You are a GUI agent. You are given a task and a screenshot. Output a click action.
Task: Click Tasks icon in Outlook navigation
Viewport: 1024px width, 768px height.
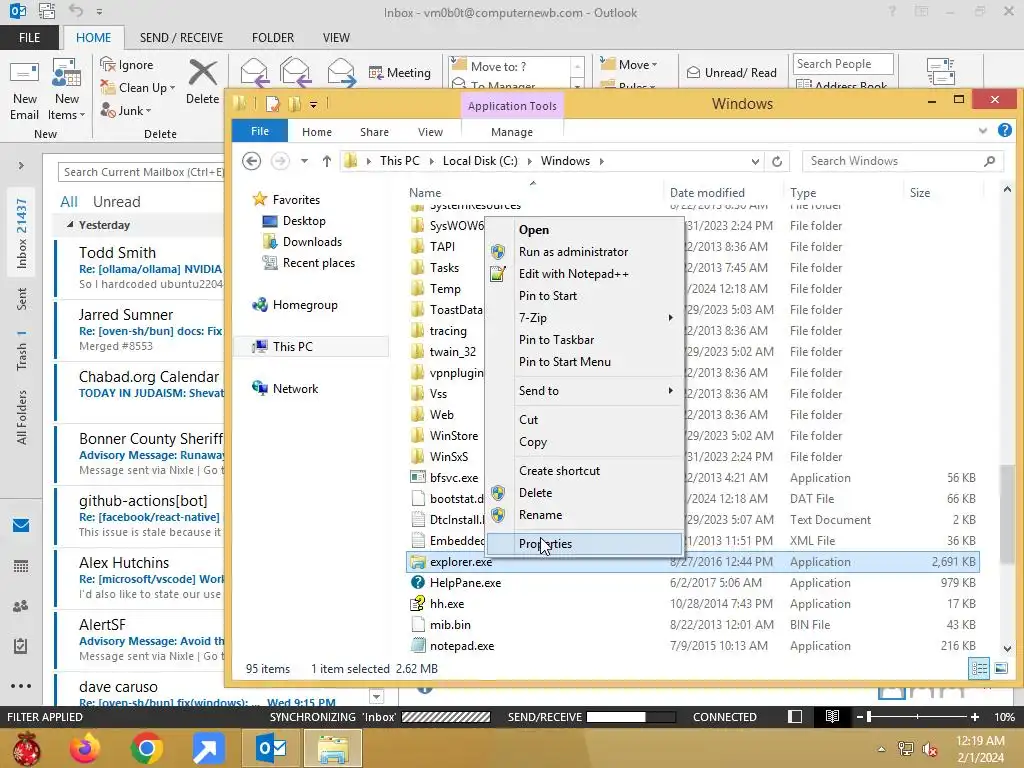click(x=21, y=646)
